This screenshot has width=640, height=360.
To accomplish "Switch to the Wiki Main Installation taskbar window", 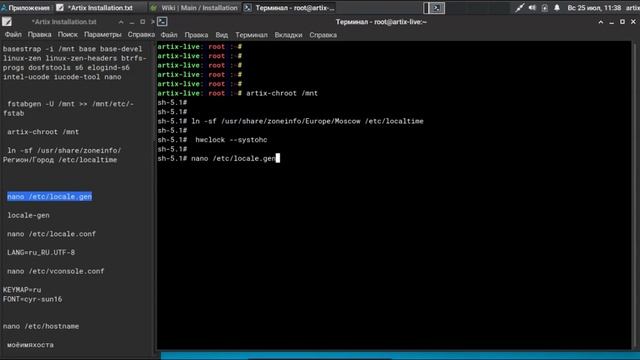I will pos(194,8).
